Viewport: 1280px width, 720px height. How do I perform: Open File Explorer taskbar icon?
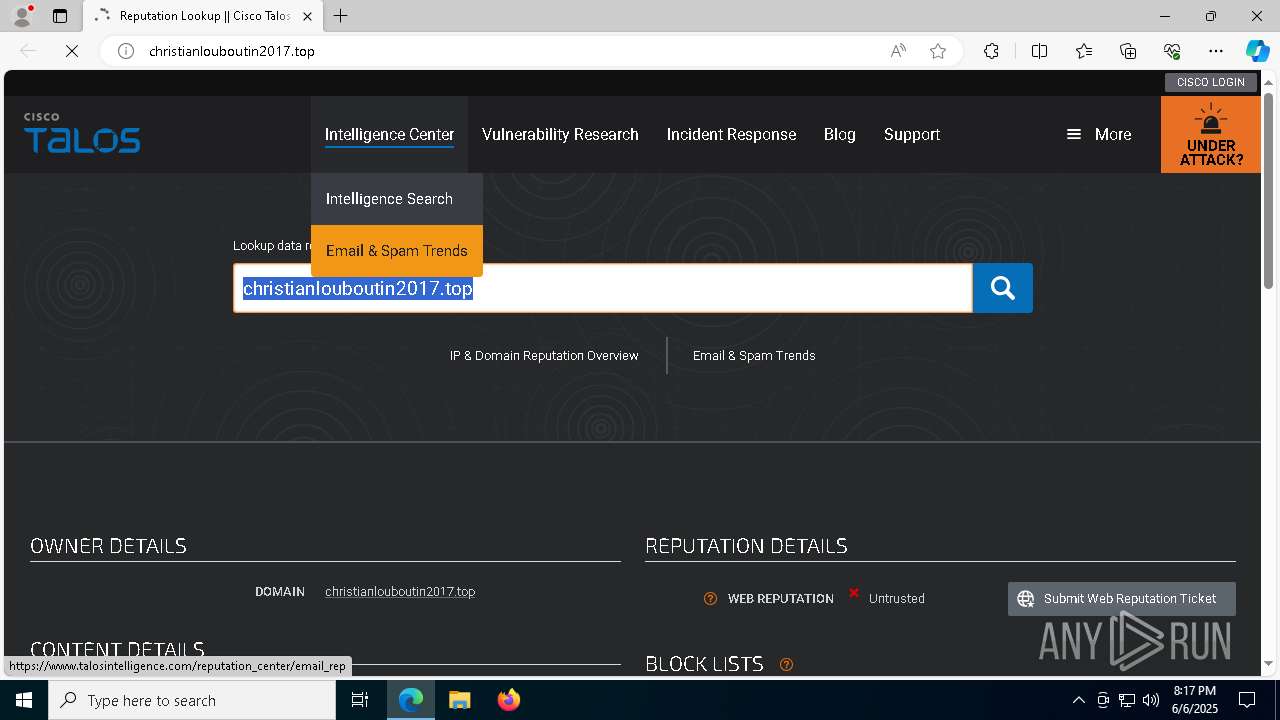pos(459,700)
